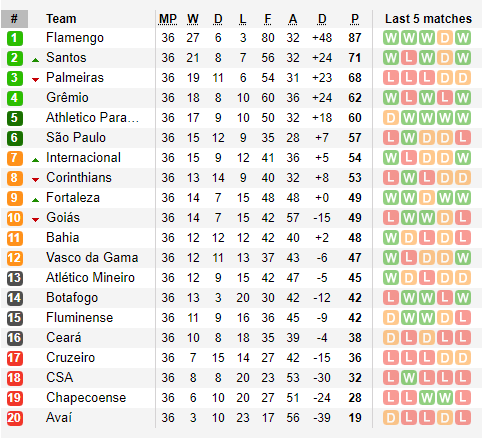The width and height of the screenshot is (482, 438).
Task: Click Avaí's last L result badge
Action: point(463,418)
